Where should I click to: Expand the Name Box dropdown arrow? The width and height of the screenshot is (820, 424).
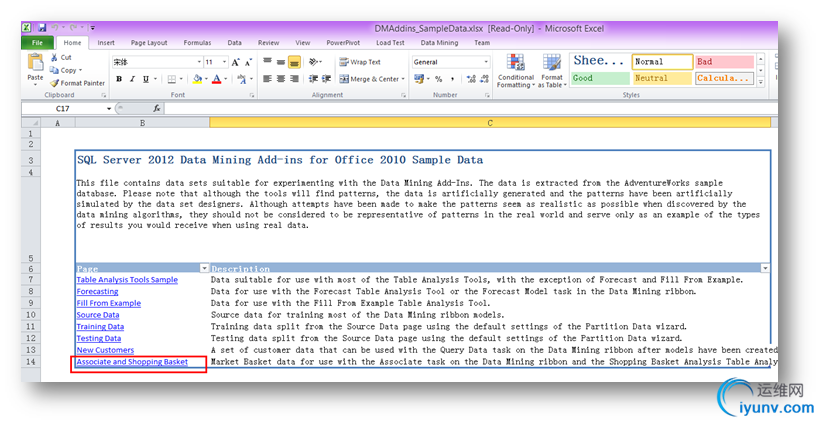[109, 109]
